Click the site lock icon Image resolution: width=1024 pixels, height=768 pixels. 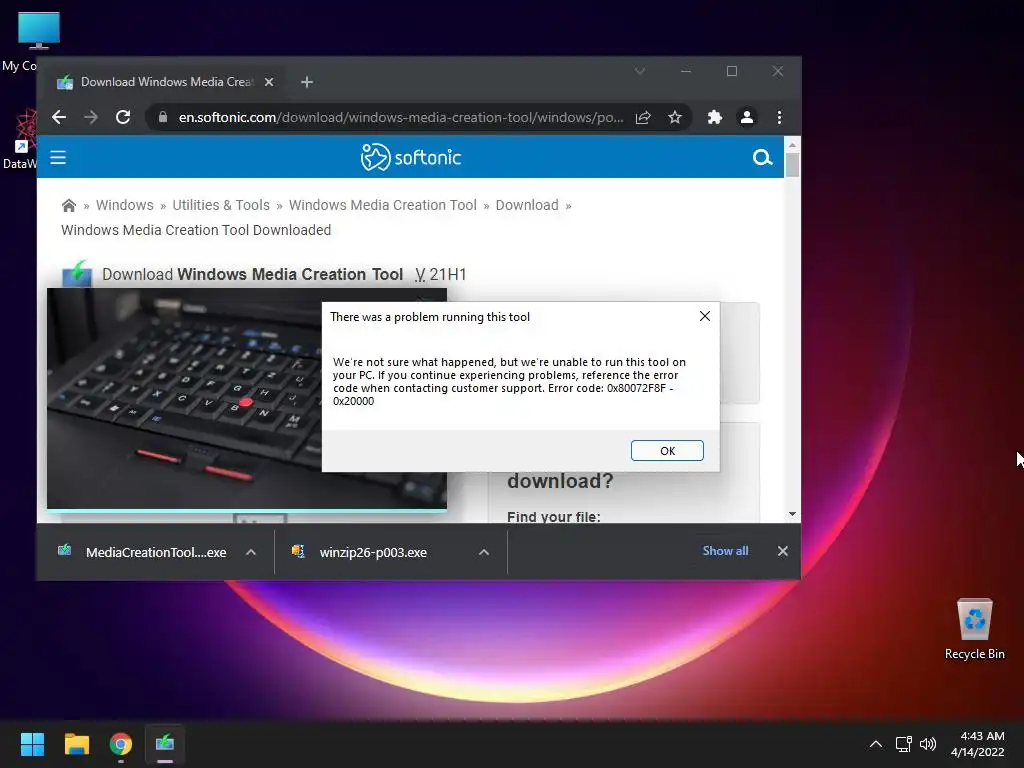163,118
